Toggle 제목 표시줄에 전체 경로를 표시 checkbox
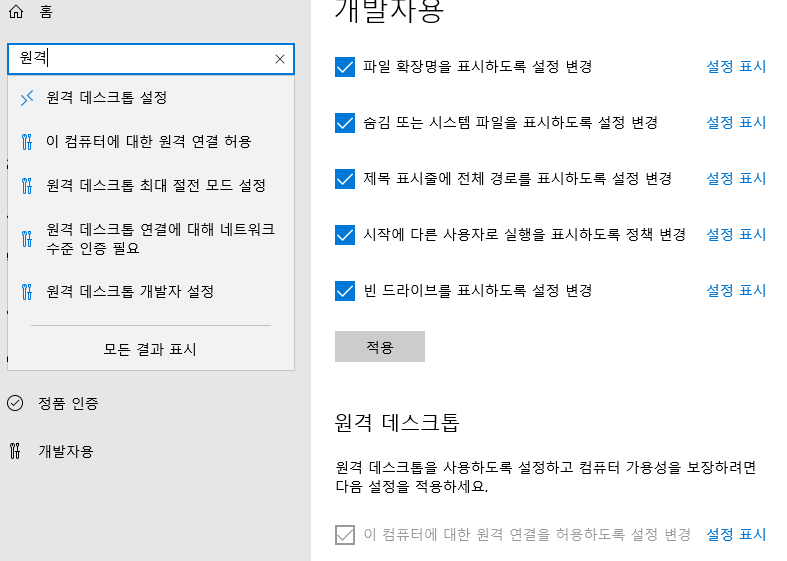The width and height of the screenshot is (787, 561). 345,179
